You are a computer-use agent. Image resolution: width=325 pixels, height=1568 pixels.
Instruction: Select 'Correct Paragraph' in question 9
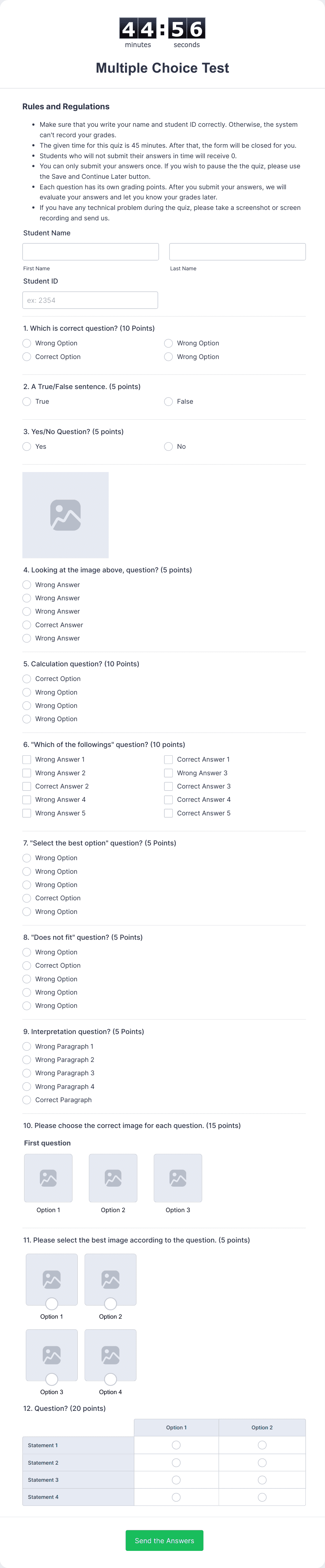tap(27, 1099)
